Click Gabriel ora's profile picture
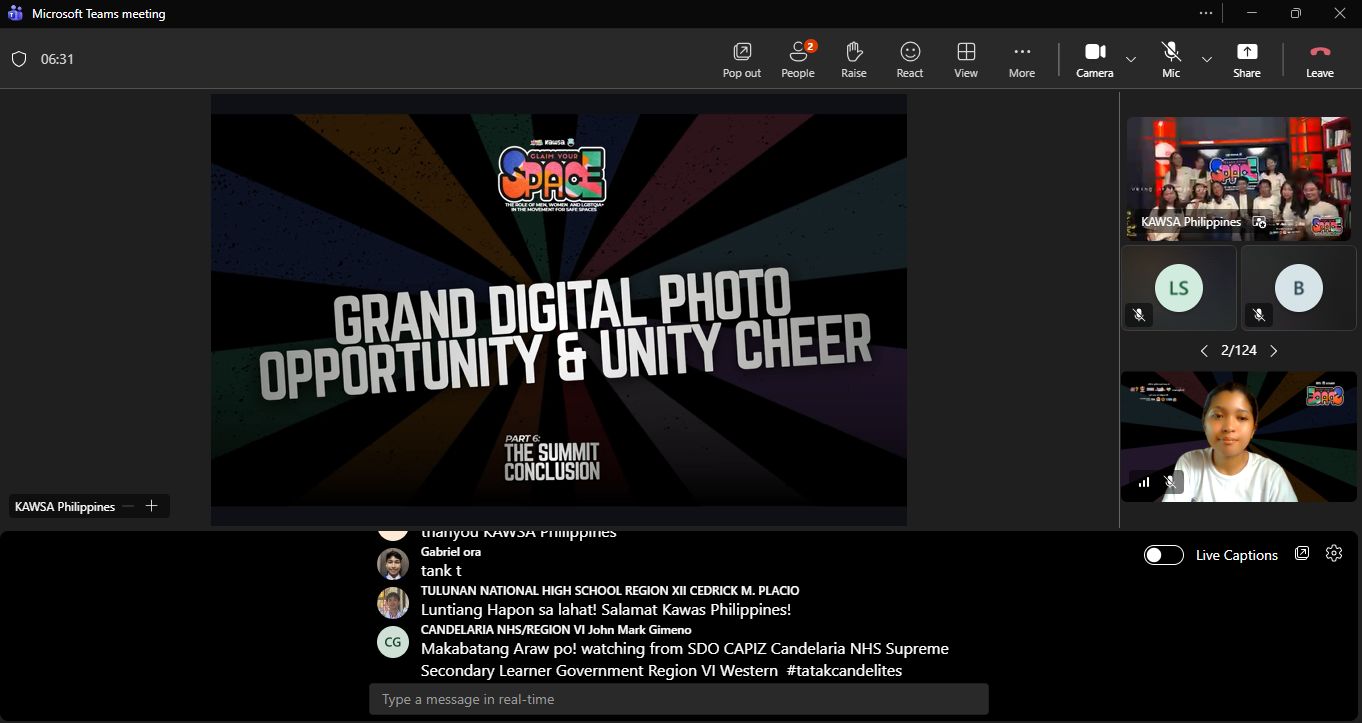 pos(393,564)
